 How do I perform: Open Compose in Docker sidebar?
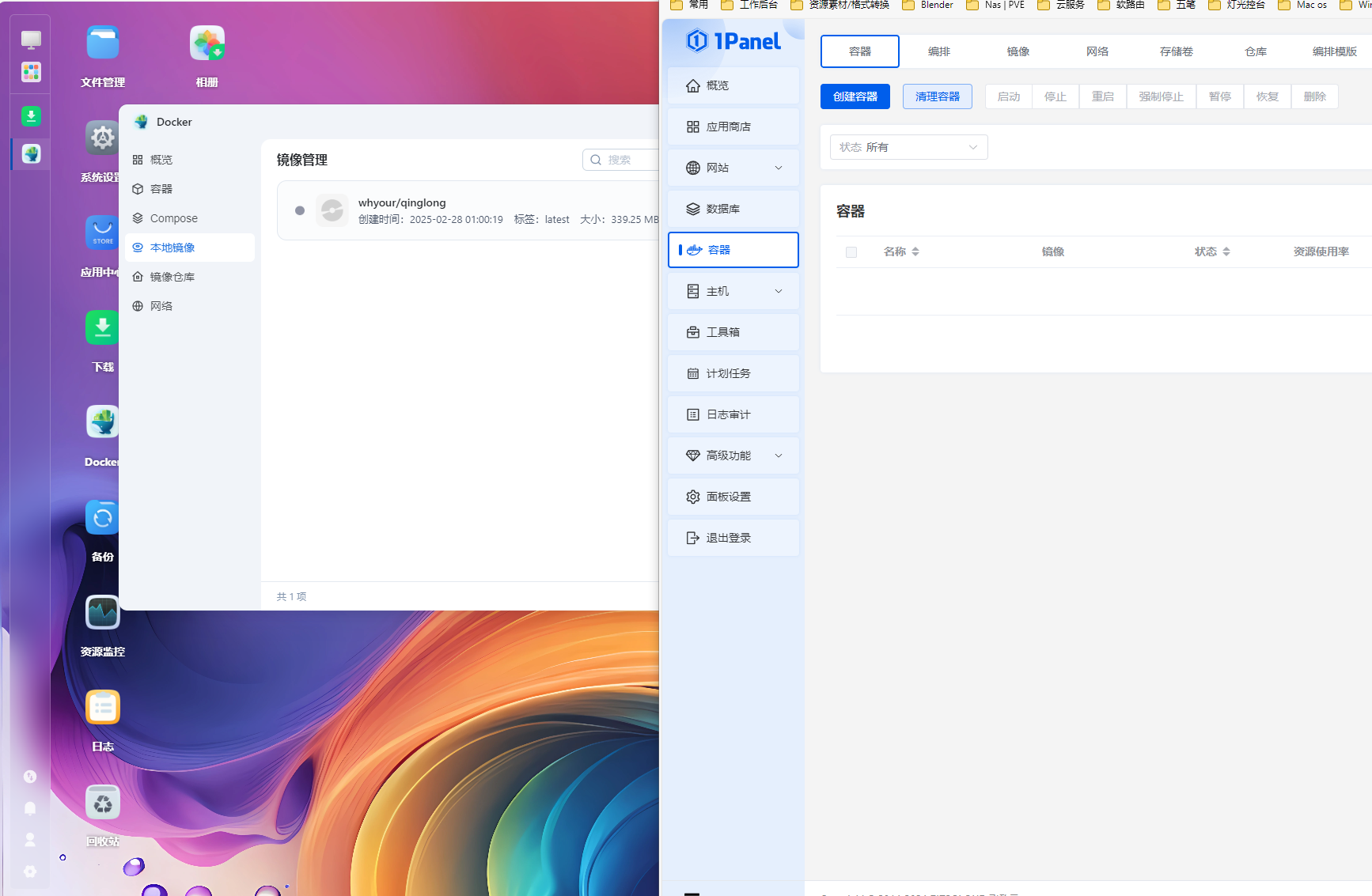pyautogui.click(x=190, y=218)
